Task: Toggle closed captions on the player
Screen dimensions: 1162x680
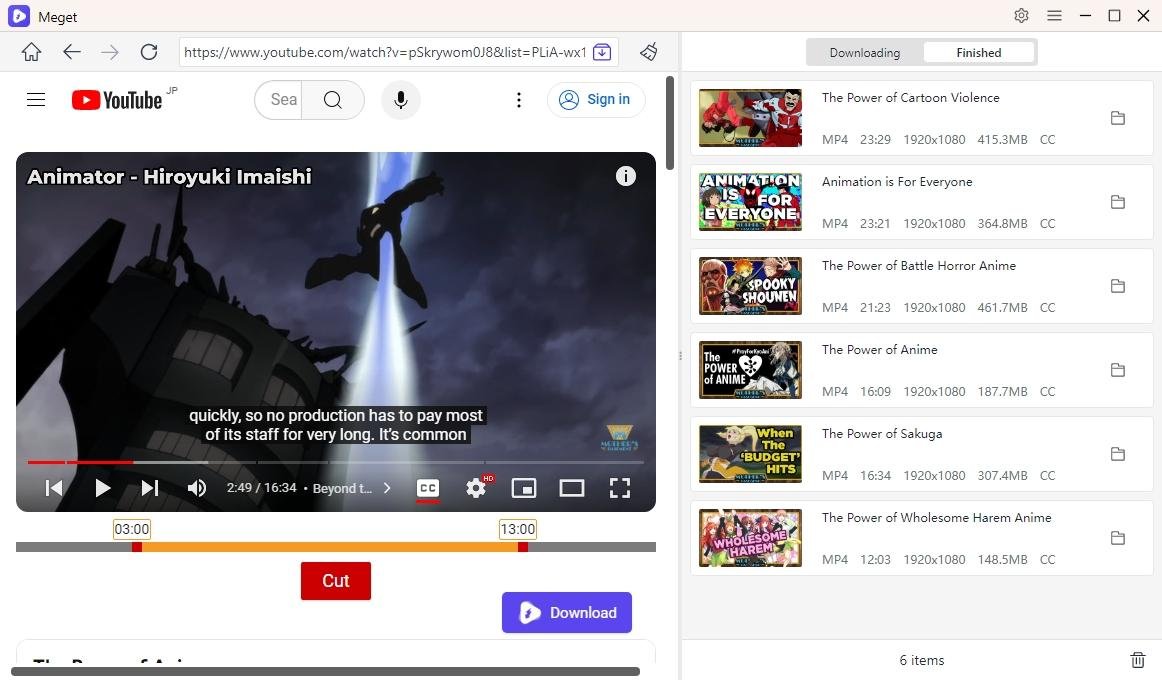Action: 428,488
